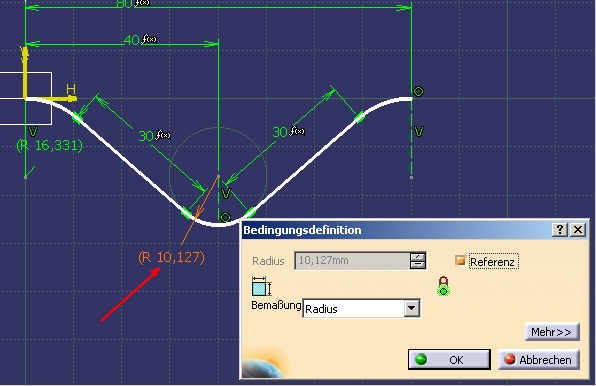Image resolution: width=596 pixels, height=386 pixels.
Task: Select Radius in the Bemaßung combo box
Action: 354,308
